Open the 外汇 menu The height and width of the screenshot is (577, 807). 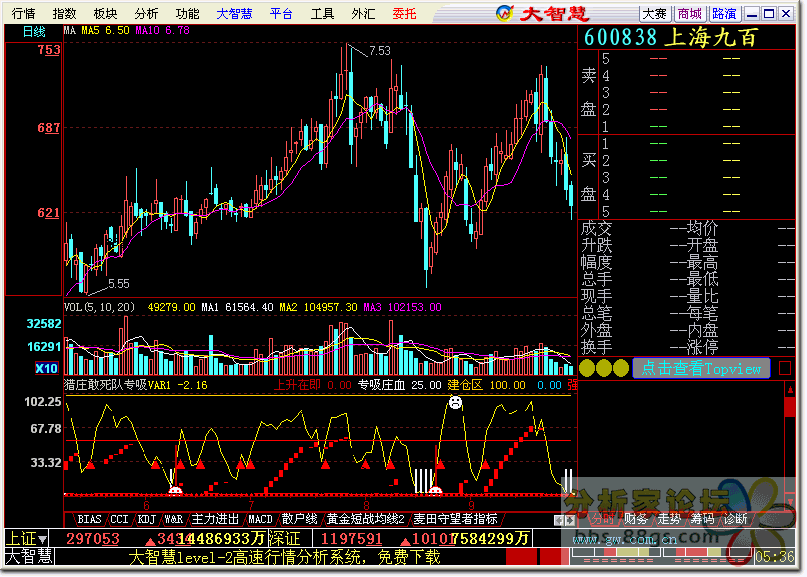click(363, 13)
